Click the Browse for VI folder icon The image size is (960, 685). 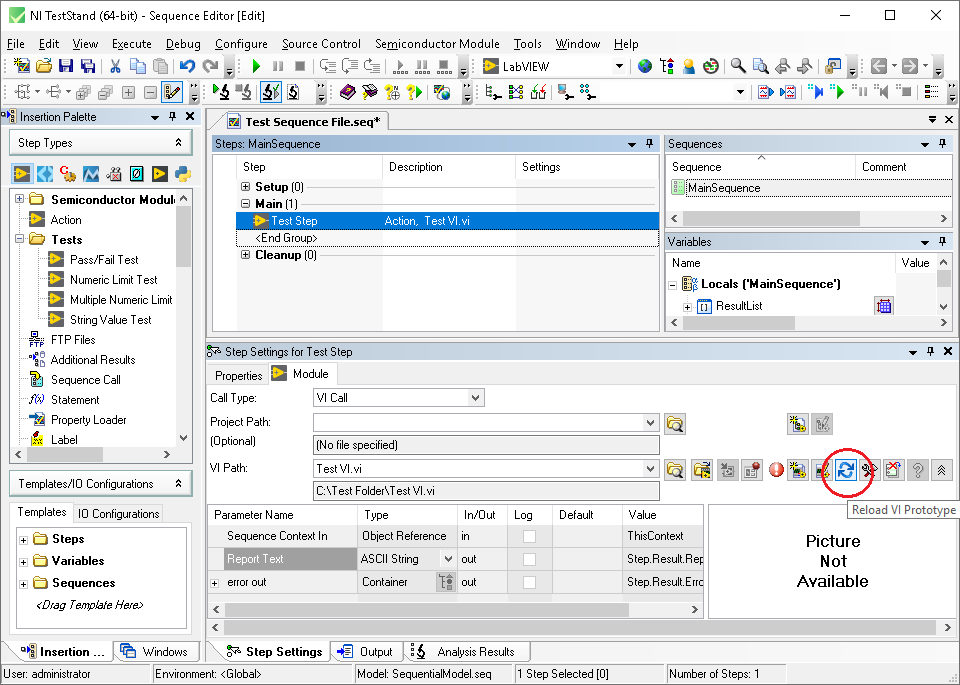pyautogui.click(x=675, y=470)
